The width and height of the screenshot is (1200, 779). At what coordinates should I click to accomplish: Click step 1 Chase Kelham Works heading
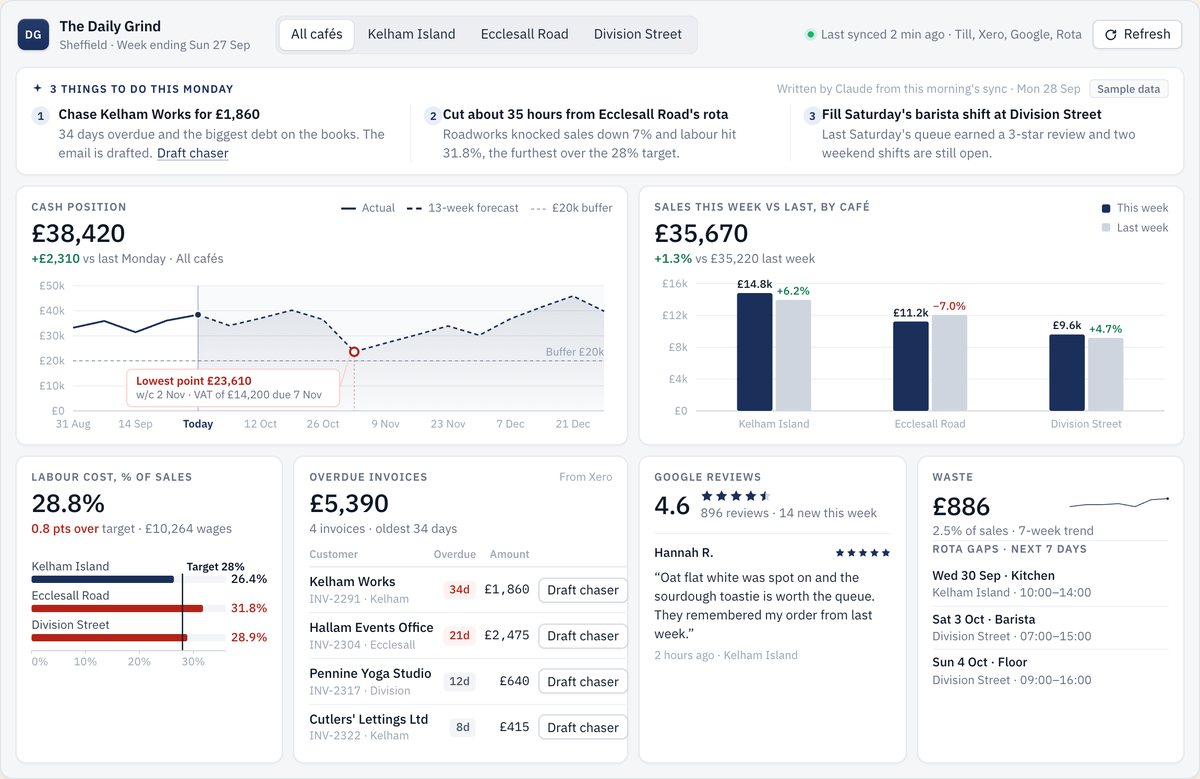click(x=159, y=114)
